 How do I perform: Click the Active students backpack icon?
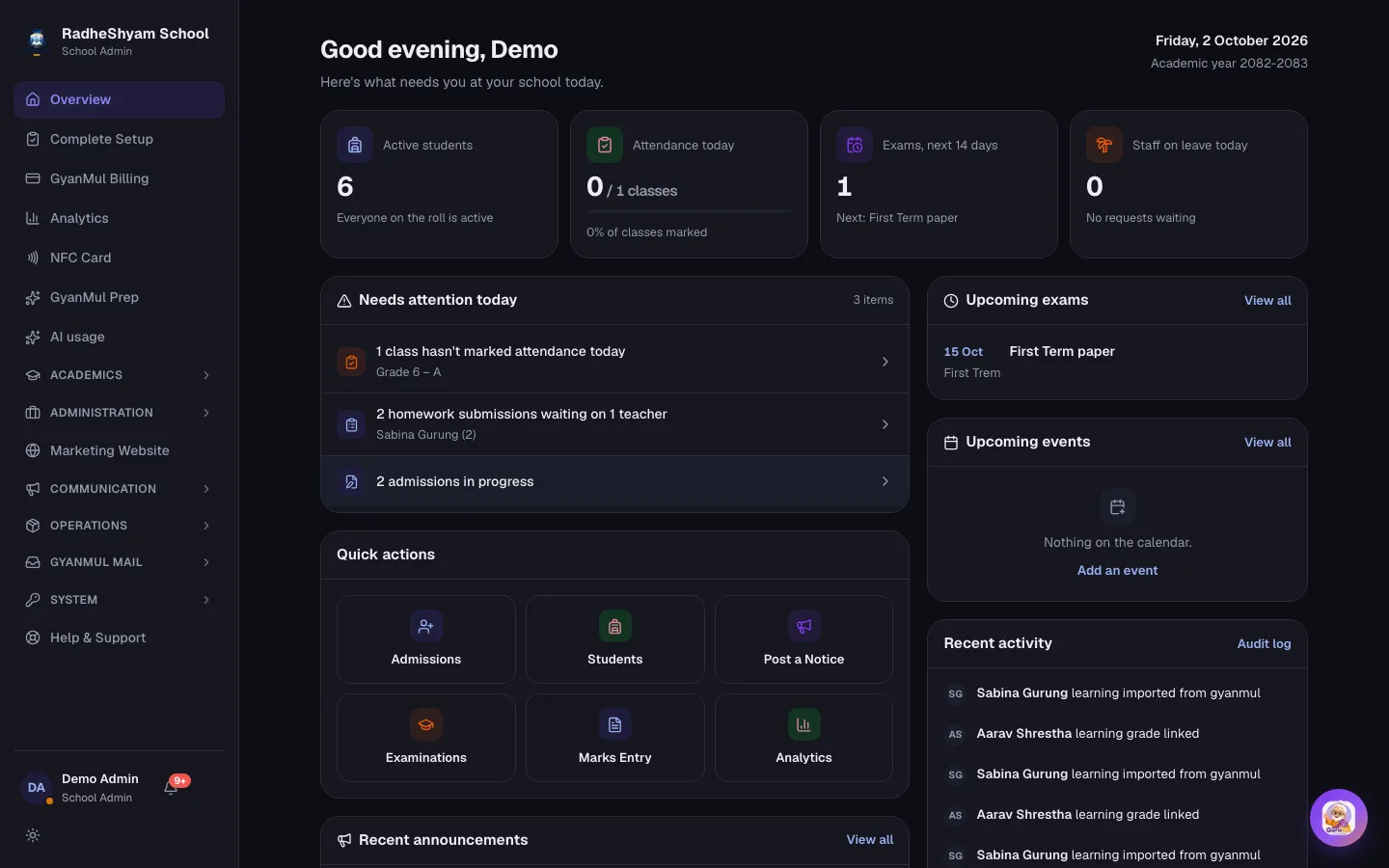[x=355, y=146]
